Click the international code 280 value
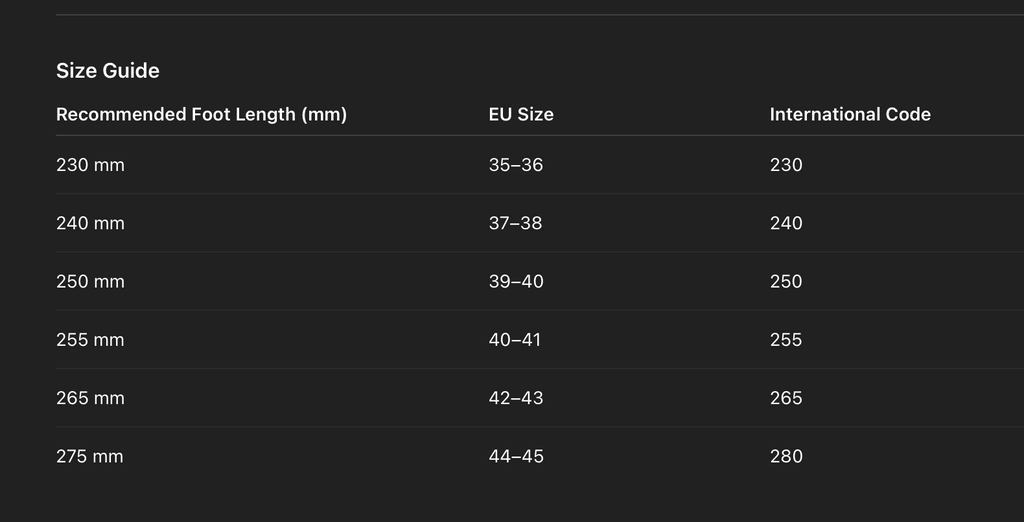1024x522 pixels. tap(786, 456)
